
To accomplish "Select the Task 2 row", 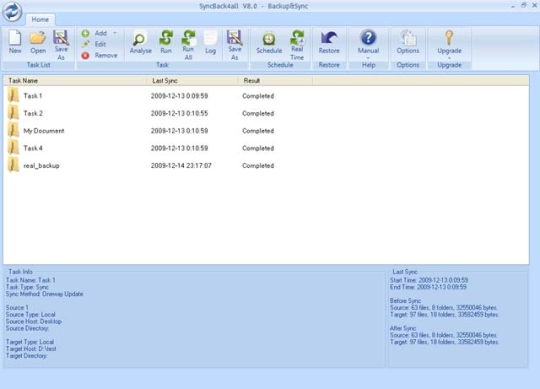I will pyautogui.click(x=266, y=113).
